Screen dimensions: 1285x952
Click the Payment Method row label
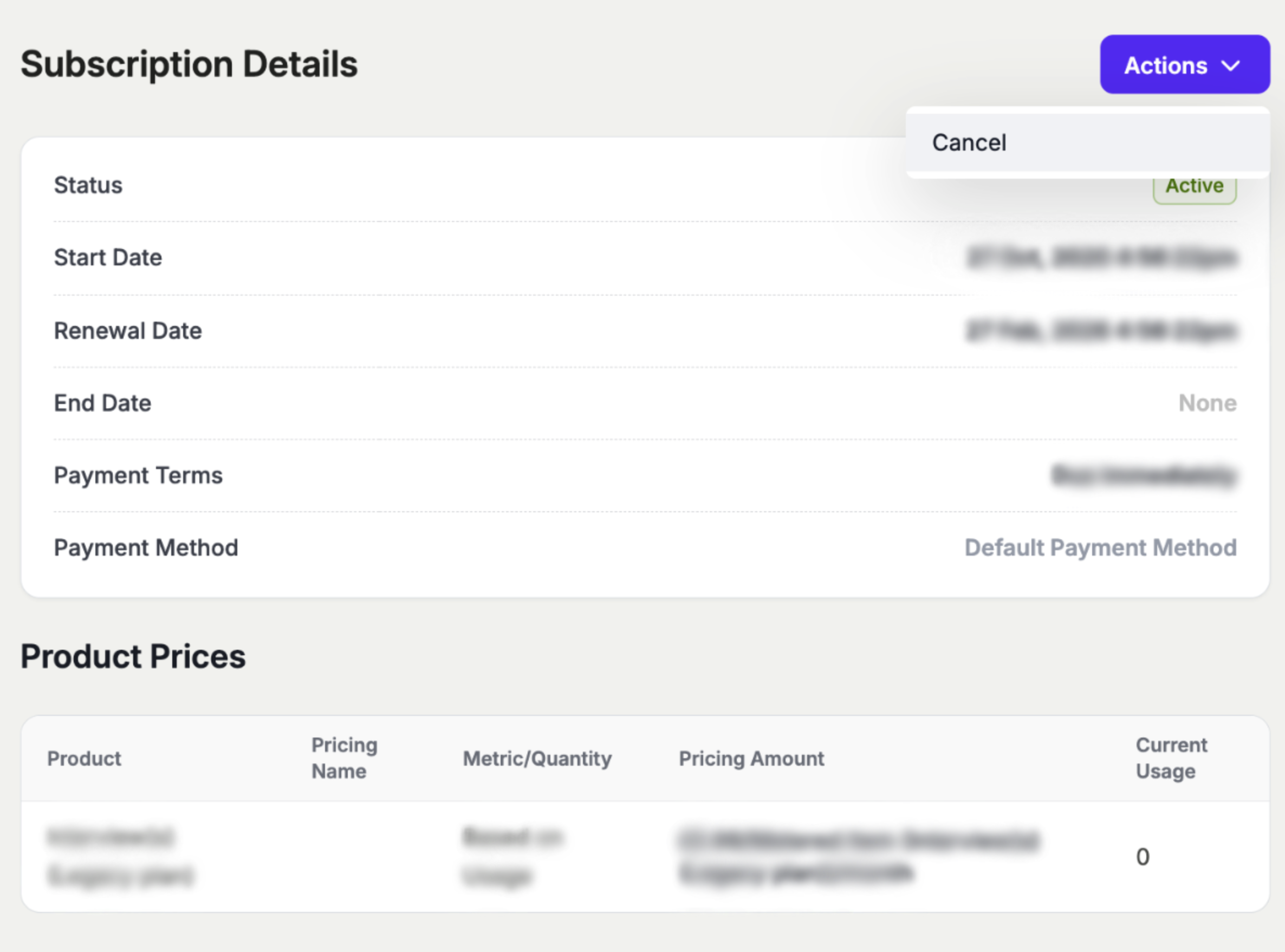coord(146,547)
